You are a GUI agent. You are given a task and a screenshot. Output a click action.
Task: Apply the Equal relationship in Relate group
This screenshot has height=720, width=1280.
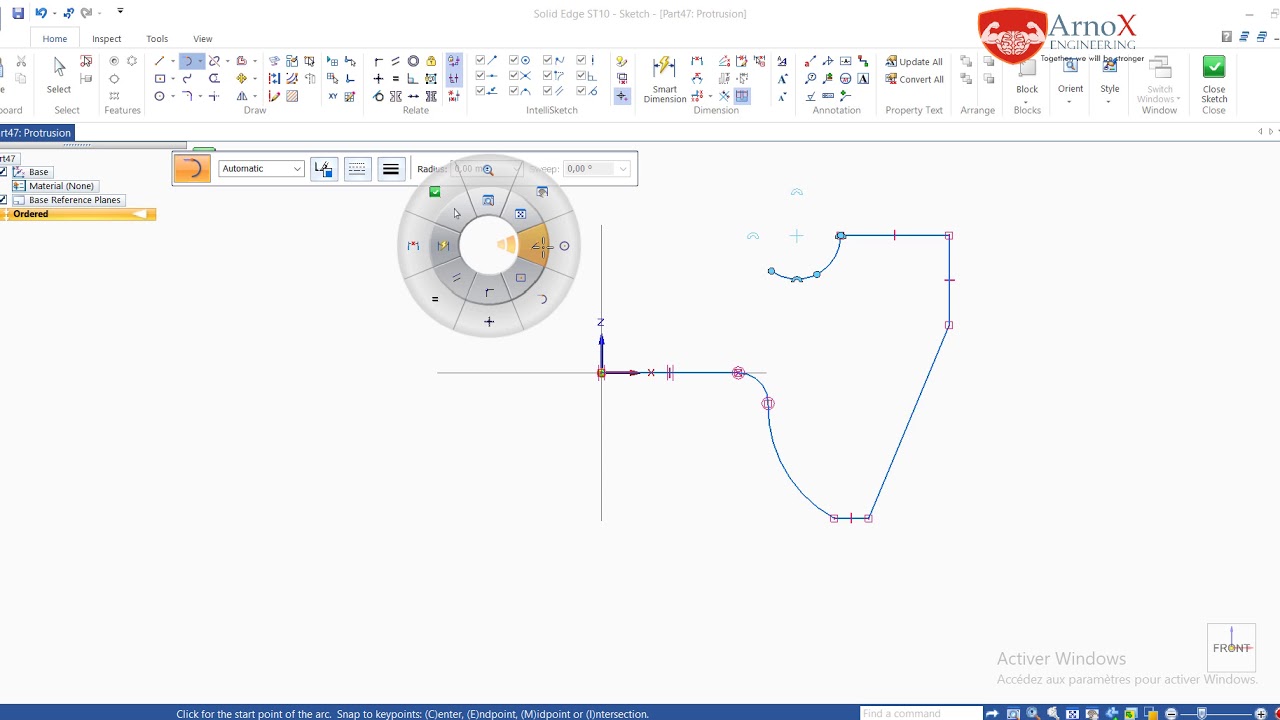click(396, 79)
